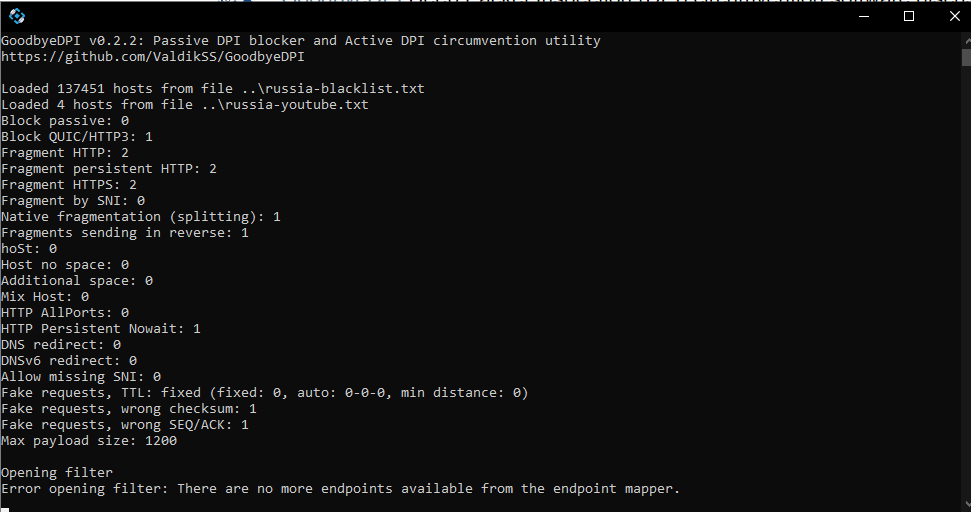This screenshot has height=512, width=971.
Task: Click the Error opening filter message
Action: coord(341,488)
